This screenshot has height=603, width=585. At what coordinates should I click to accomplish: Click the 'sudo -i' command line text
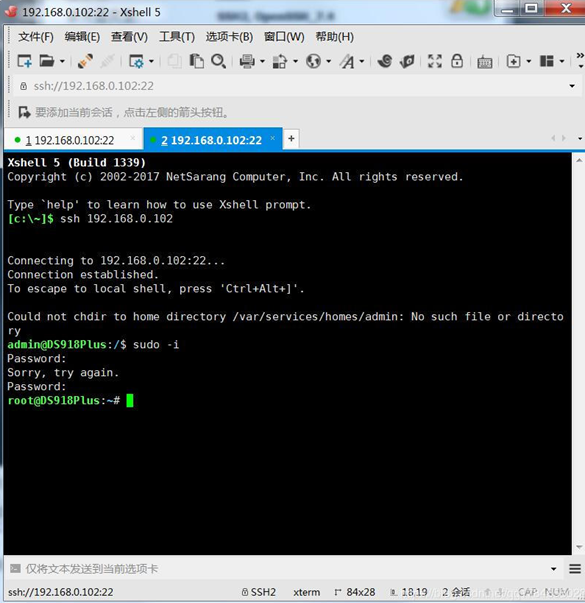[x=156, y=344]
